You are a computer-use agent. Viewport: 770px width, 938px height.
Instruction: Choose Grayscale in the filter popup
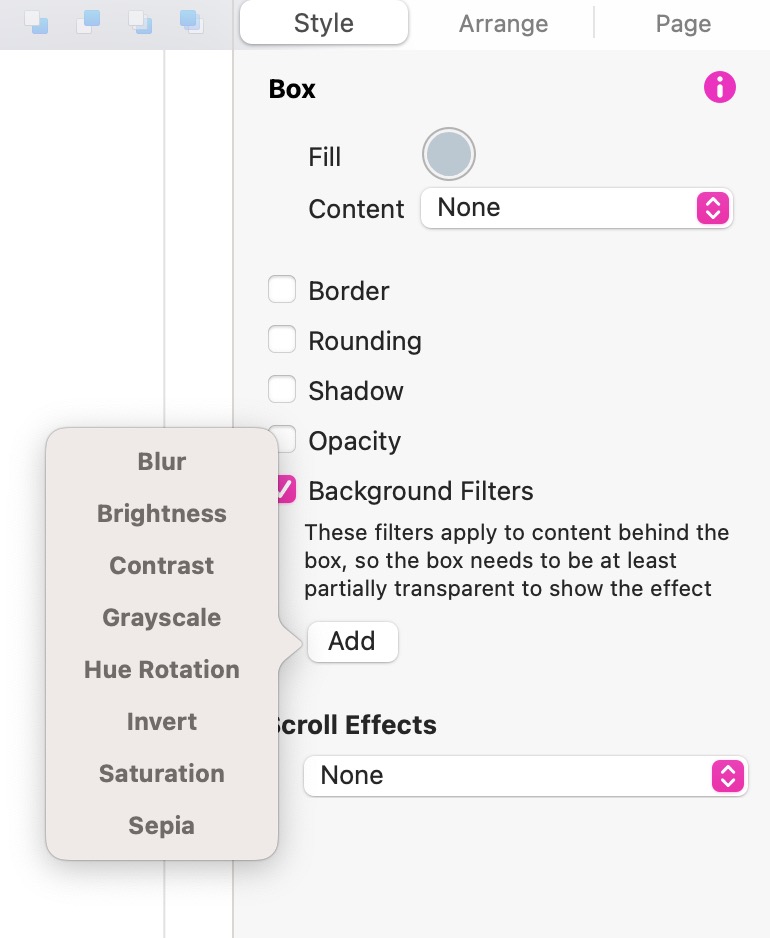pos(162,618)
